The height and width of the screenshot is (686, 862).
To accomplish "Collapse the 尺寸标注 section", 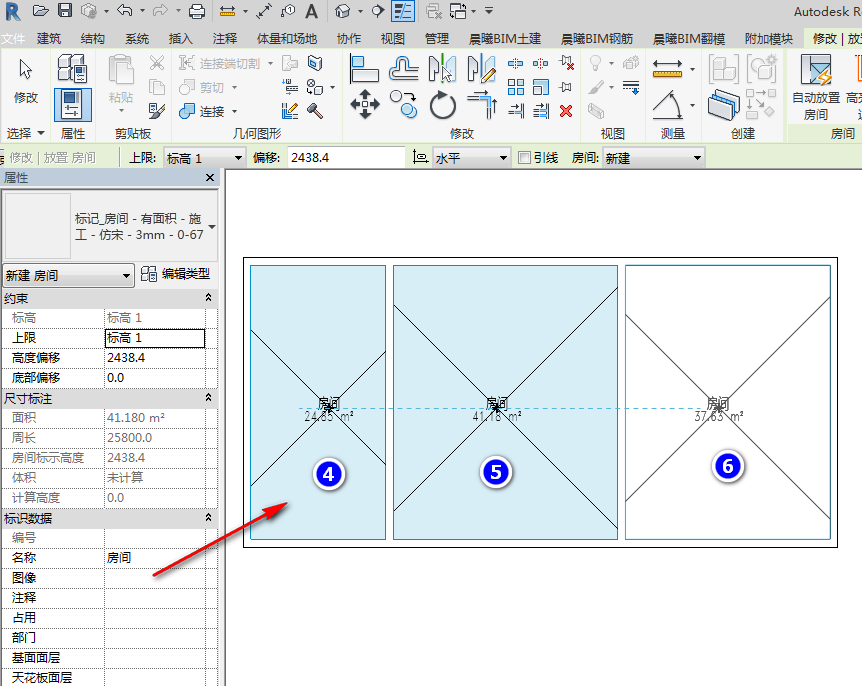I will point(208,397).
